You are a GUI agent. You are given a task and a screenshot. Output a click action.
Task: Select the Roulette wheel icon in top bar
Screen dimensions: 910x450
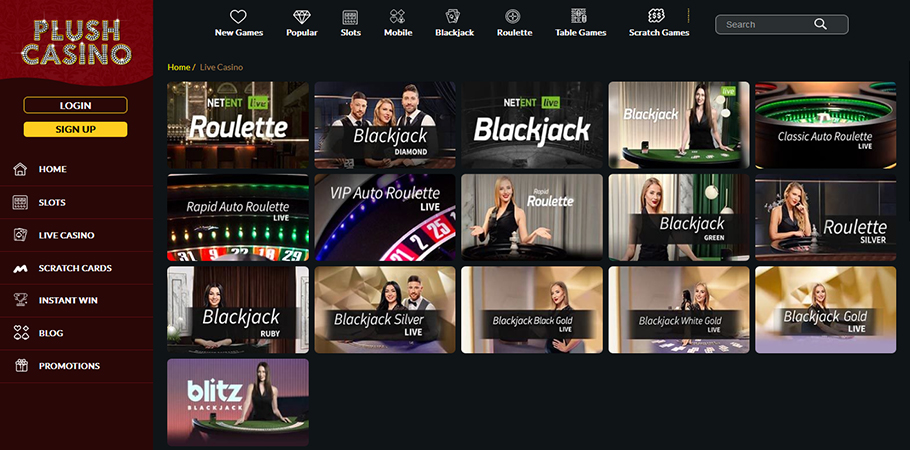(513, 17)
